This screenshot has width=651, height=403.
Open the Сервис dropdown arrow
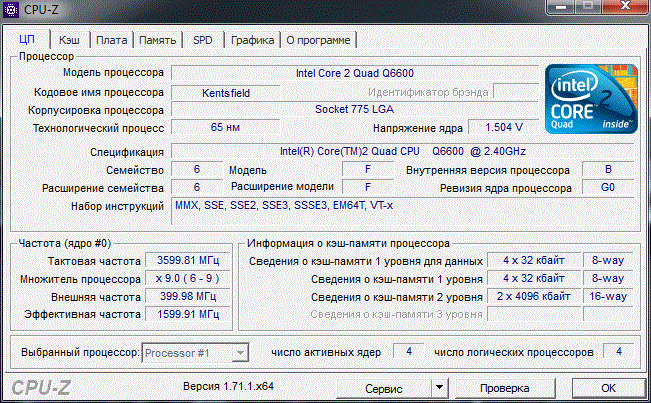tap(439, 388)
